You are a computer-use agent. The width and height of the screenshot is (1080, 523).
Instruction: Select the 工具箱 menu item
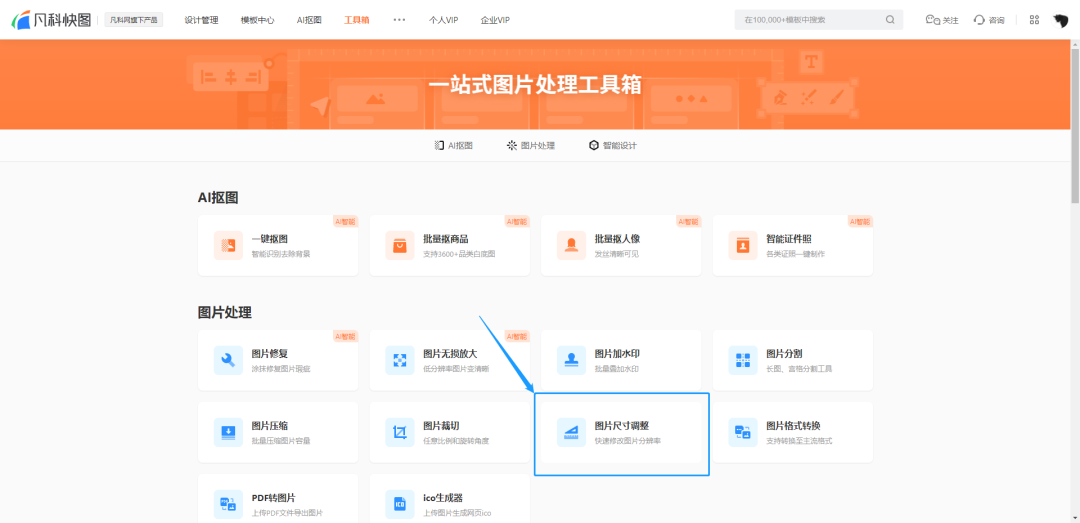click(357, 20)
